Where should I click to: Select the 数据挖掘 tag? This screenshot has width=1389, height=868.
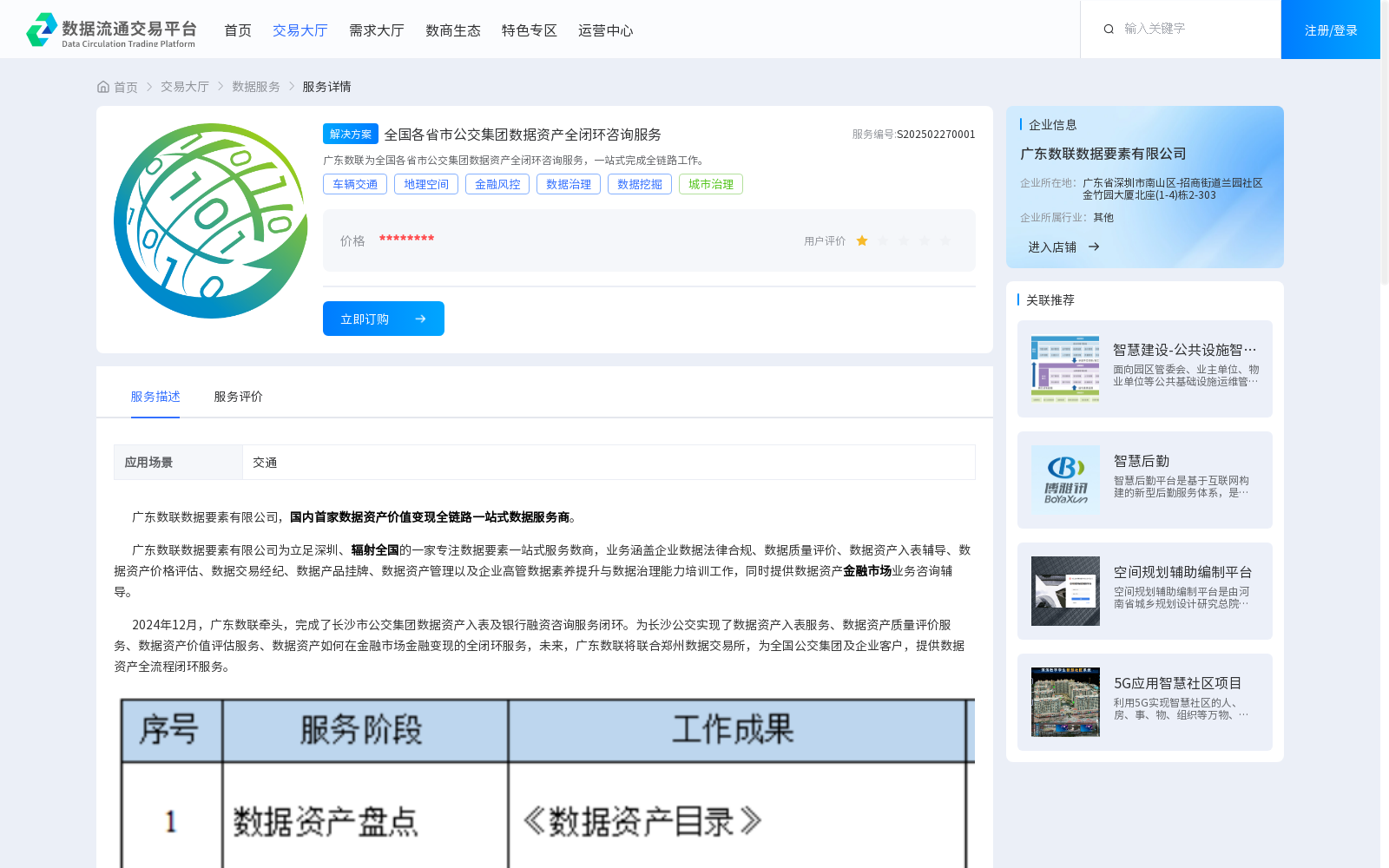tap(640, 184)
